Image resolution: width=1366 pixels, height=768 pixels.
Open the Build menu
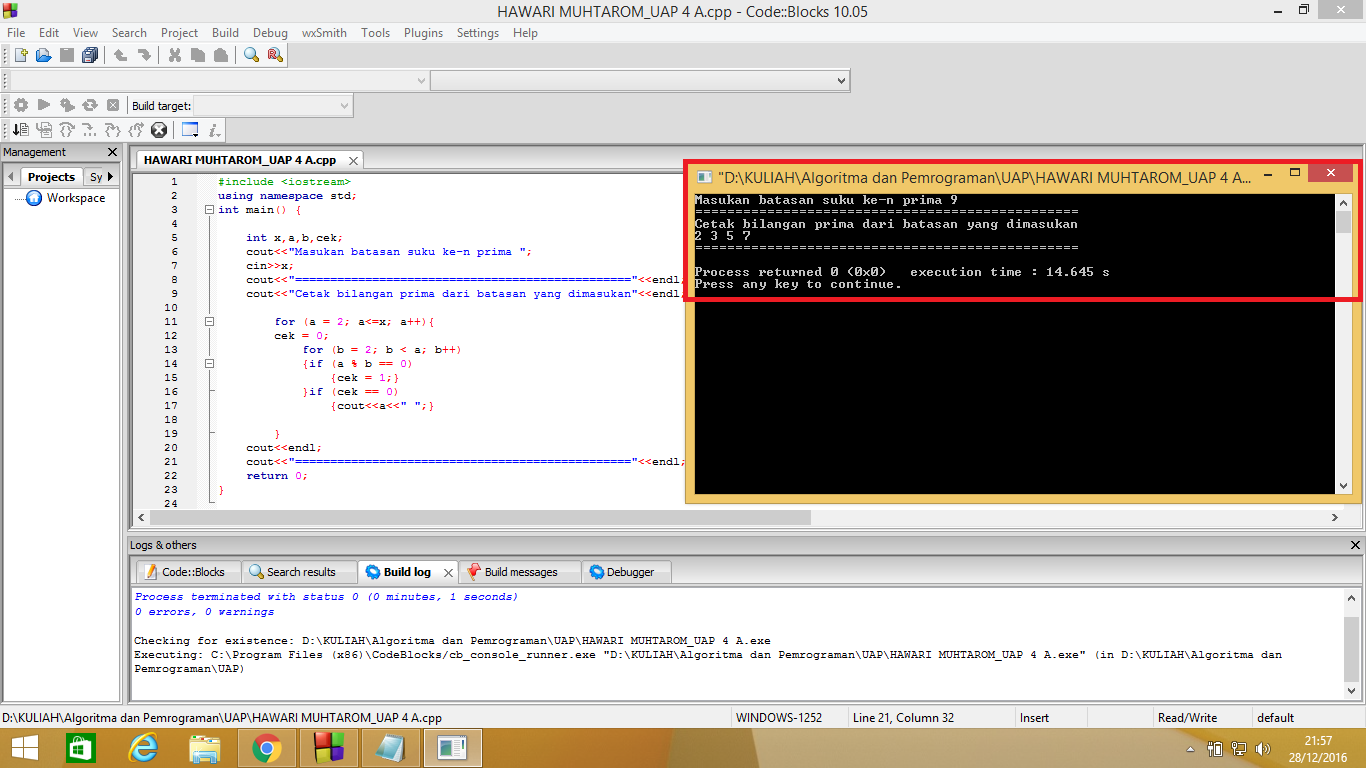[225, 33]
